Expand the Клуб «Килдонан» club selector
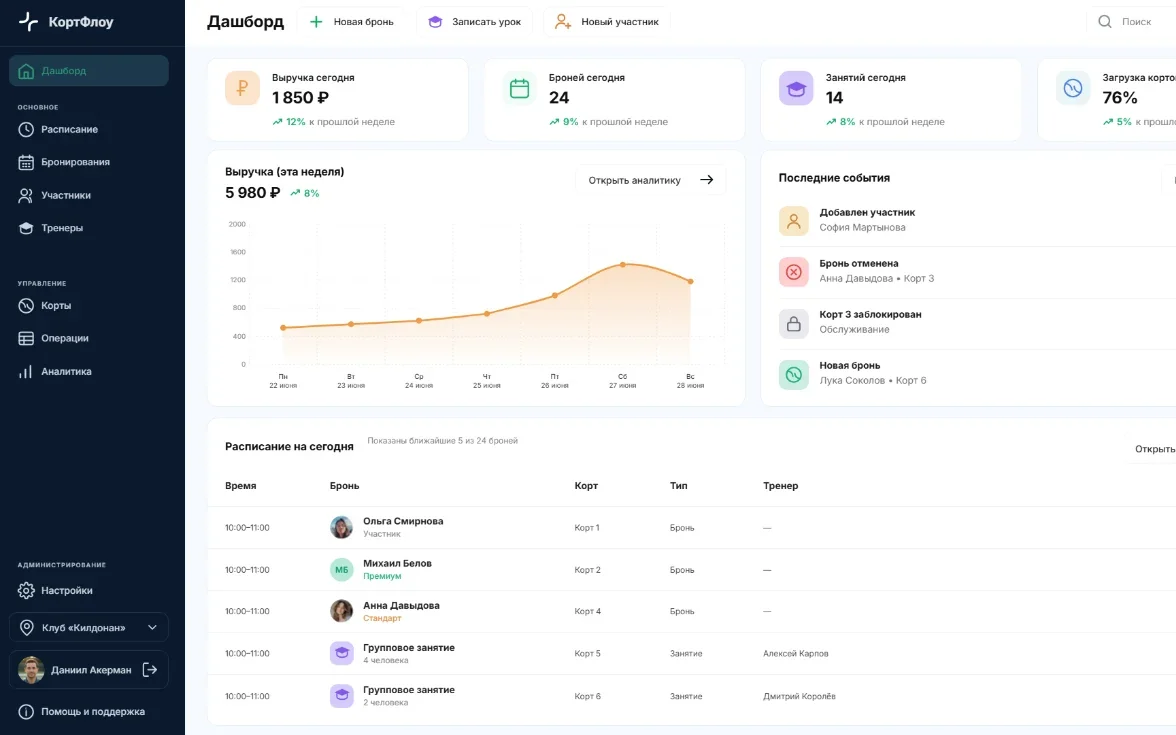 coord(88,628)
